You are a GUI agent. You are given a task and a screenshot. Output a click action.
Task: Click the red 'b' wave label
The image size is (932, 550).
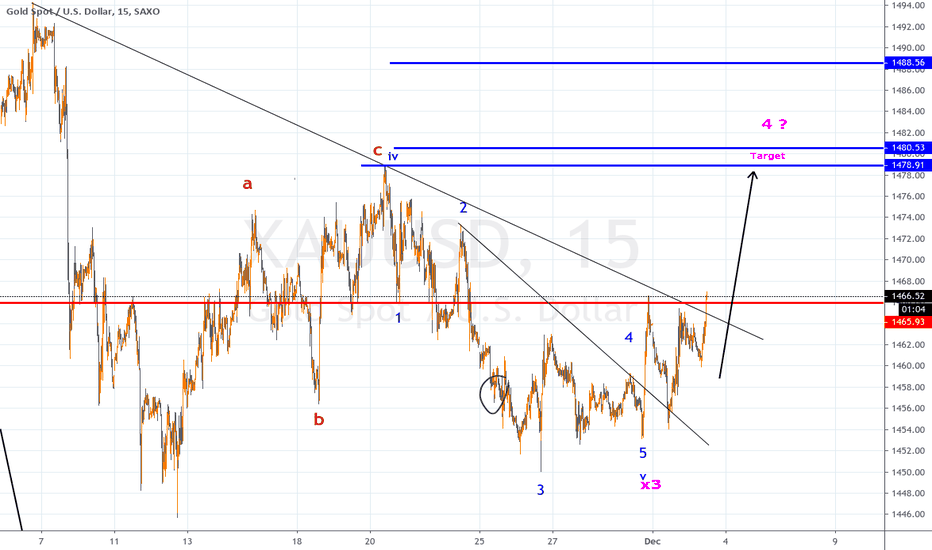tap(319, 420)
